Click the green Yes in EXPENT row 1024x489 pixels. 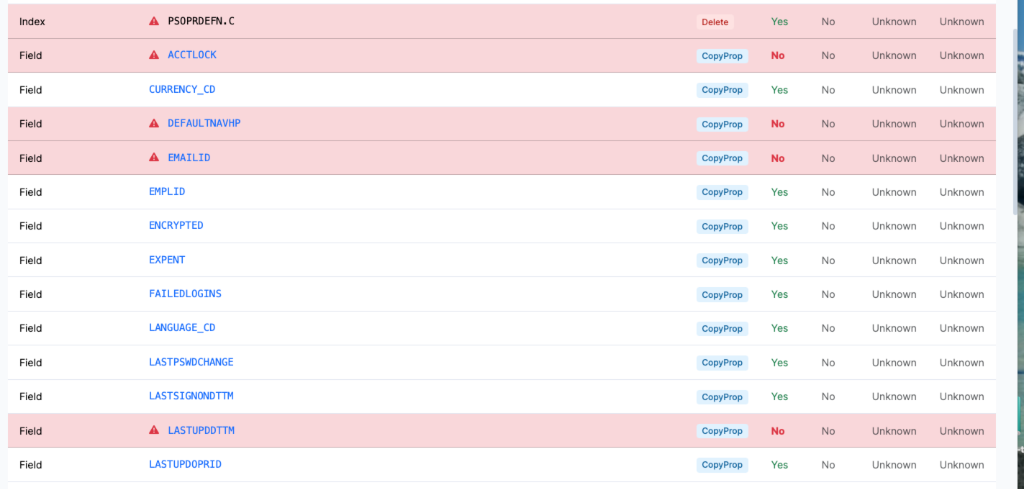coord(779,260)
